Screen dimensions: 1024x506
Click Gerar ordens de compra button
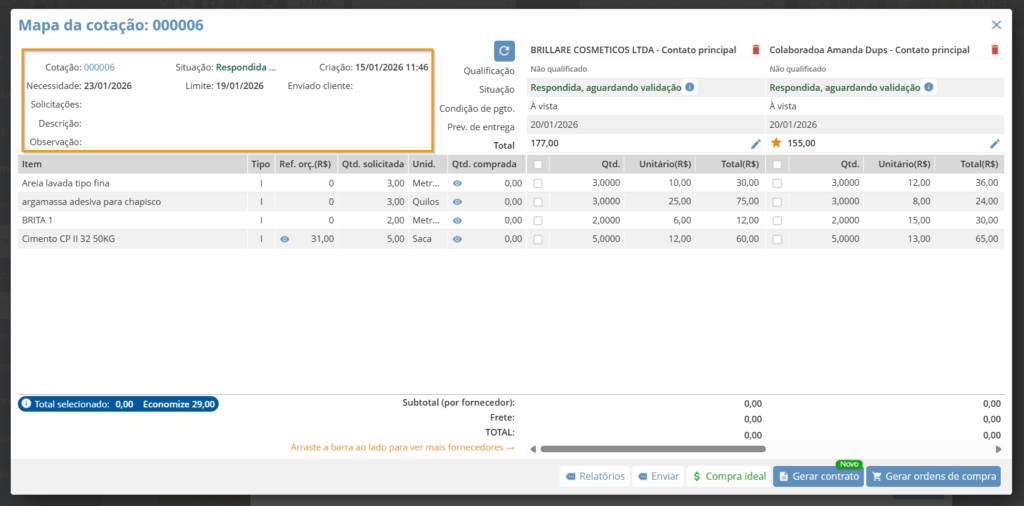pyautogui.click(x=933, y=476)
